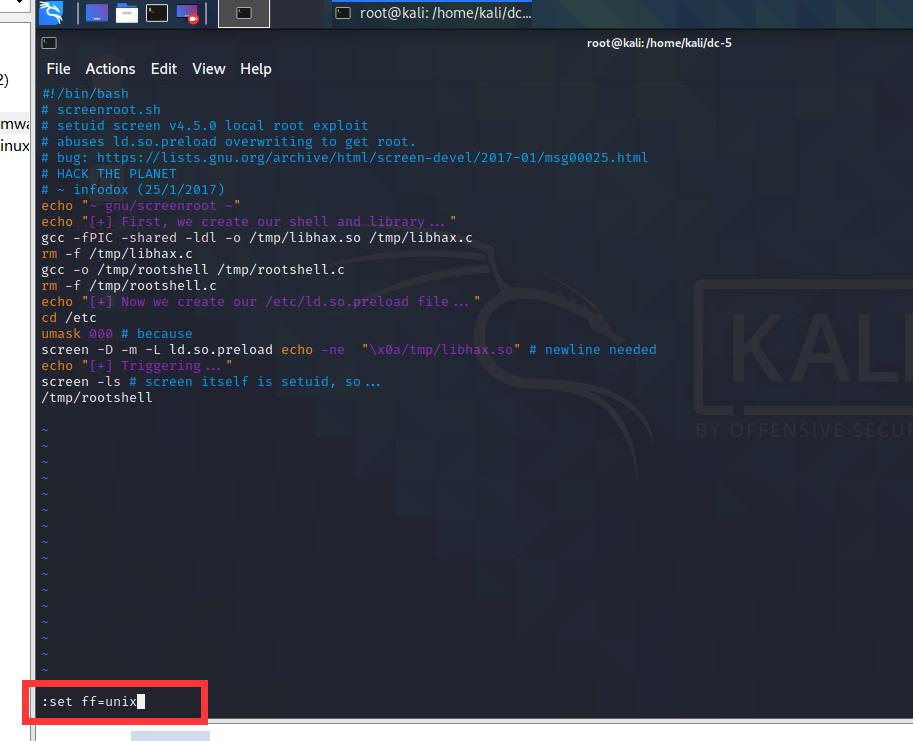Click the show desktop panel icon

[x=97, y=13]
